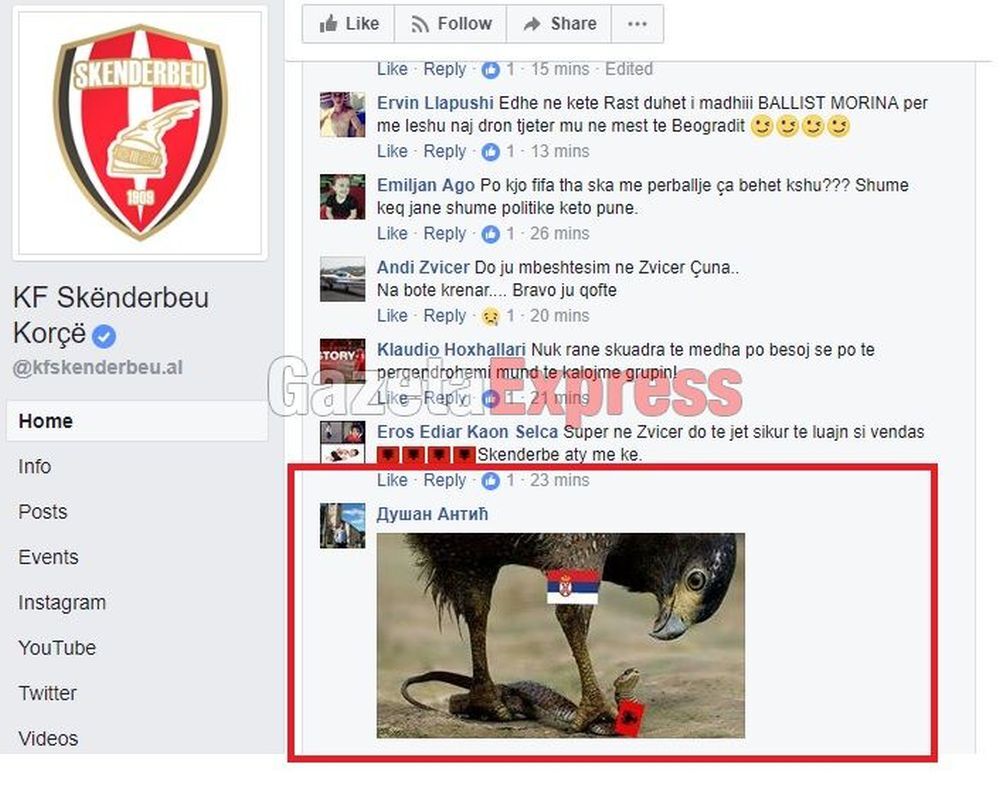This screenshot has height=785, width=1000.
Task: Click the Follow feed icon button
Action: click(x=451, y=24)
